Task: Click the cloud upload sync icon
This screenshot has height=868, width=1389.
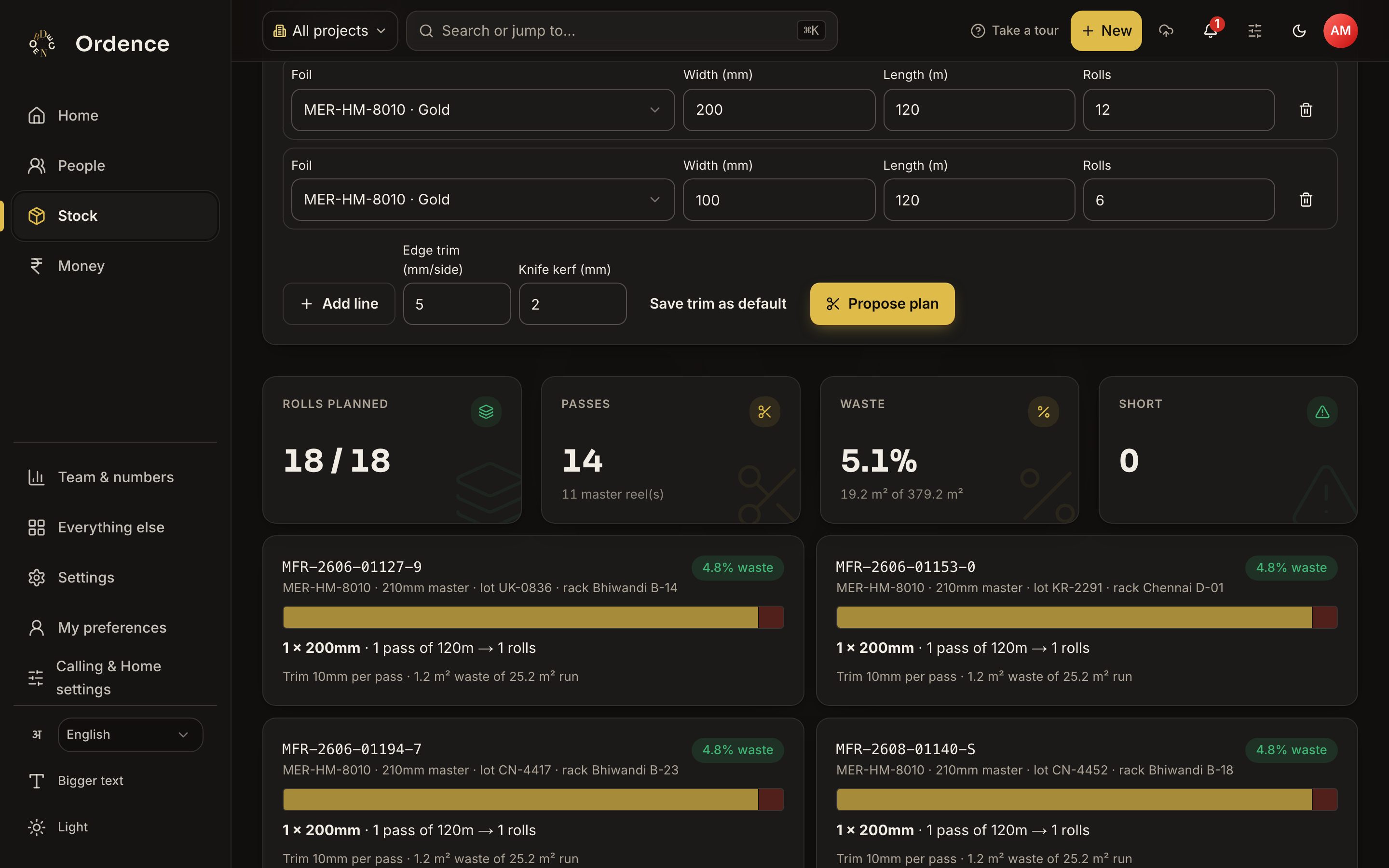Action: click(1166, 30)
